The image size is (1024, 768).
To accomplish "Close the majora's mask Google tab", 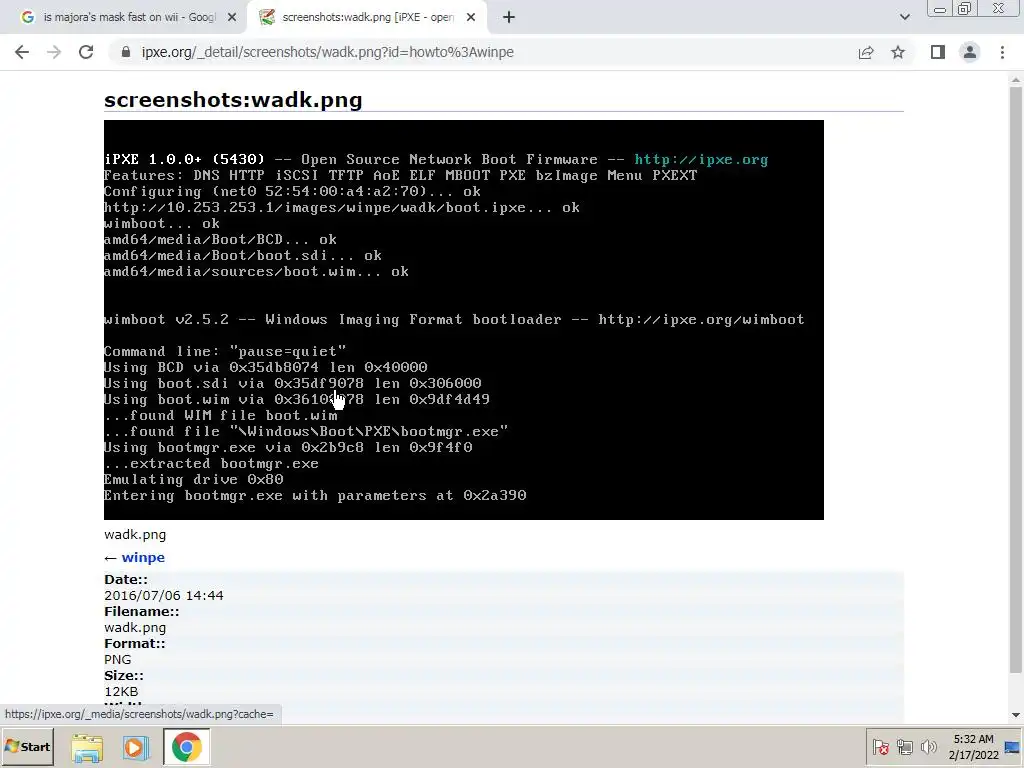I will [232, 18].
